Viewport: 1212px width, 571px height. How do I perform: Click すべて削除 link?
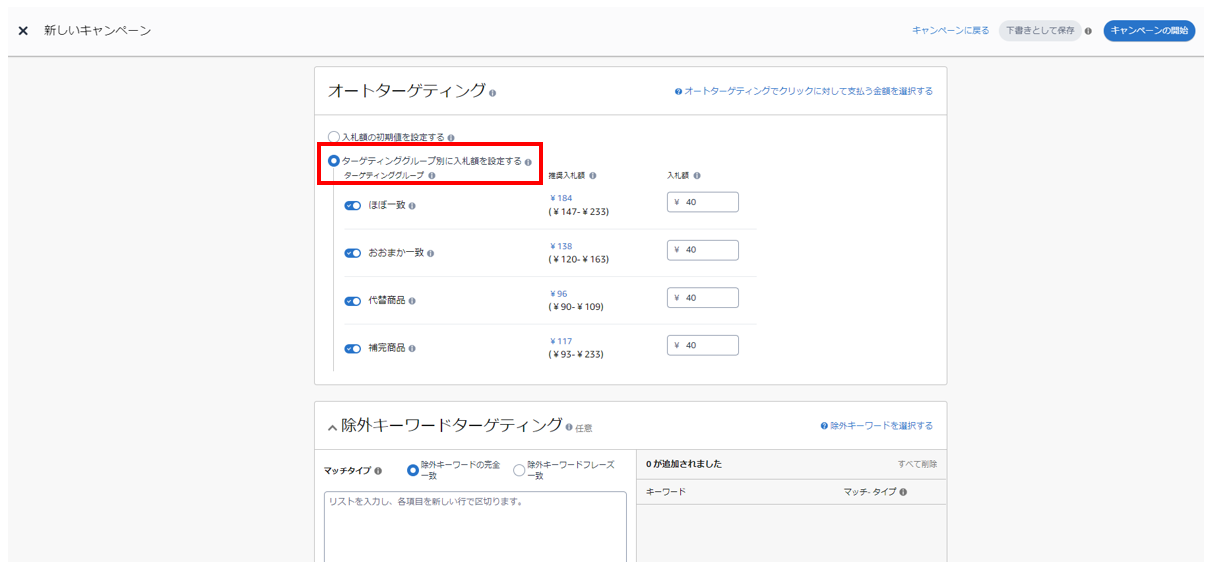pyautogui.click(x=917, y=464)
